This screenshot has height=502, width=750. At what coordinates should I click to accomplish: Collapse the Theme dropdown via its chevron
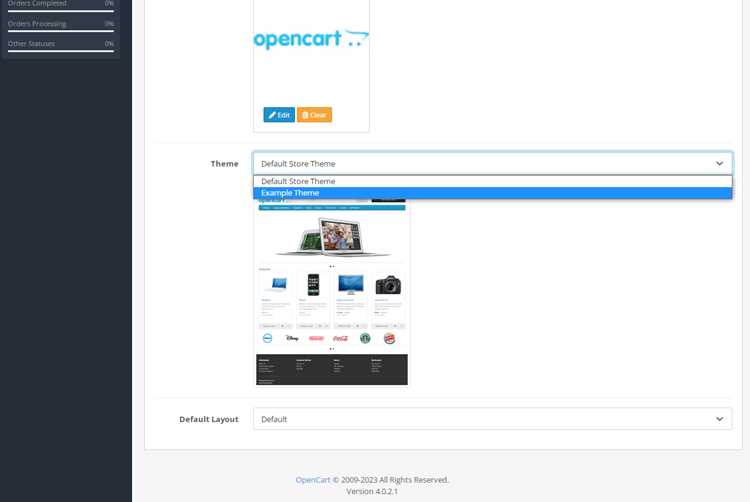tap(719, 164)
